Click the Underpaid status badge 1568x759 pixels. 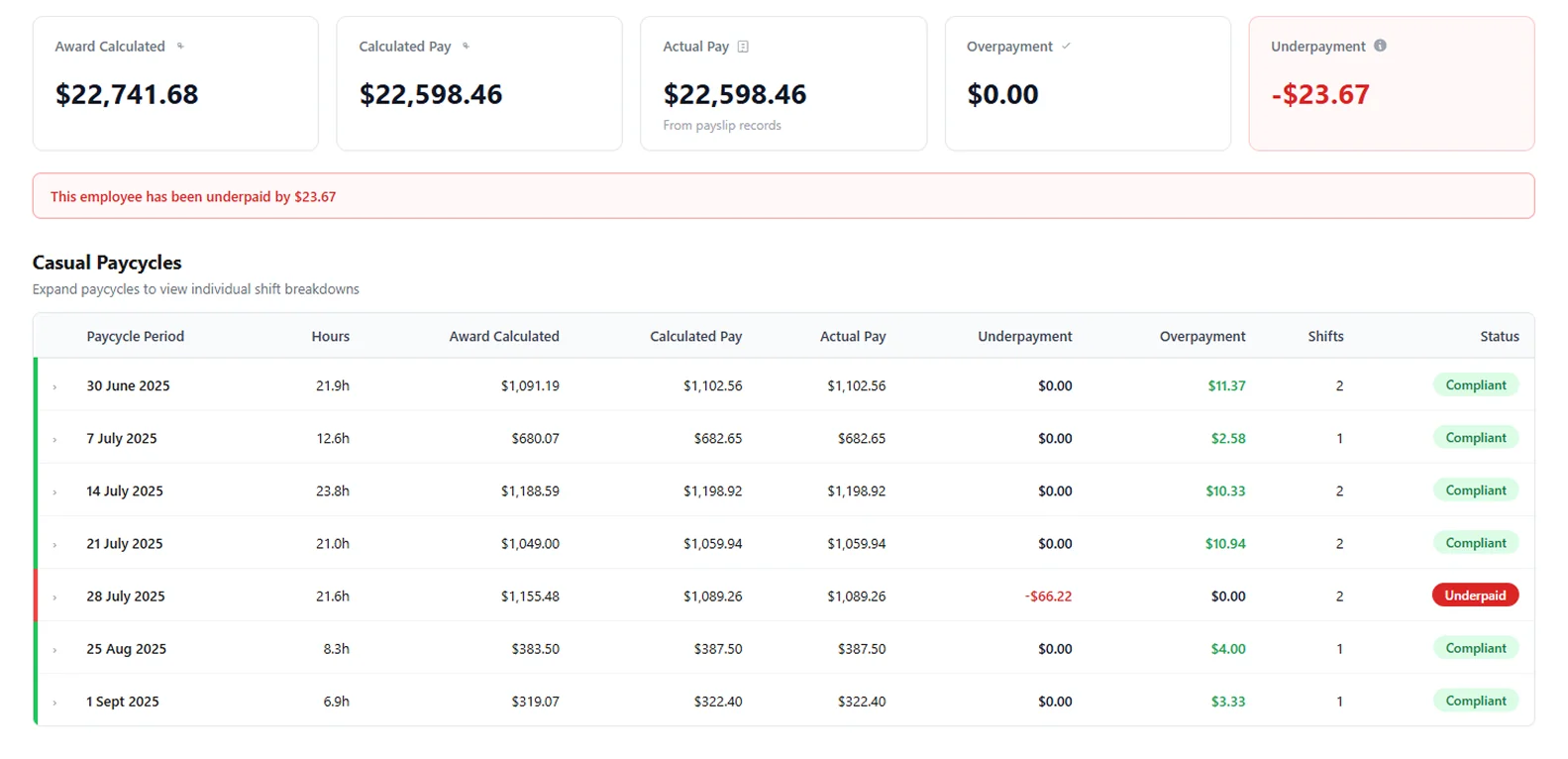1475,596
